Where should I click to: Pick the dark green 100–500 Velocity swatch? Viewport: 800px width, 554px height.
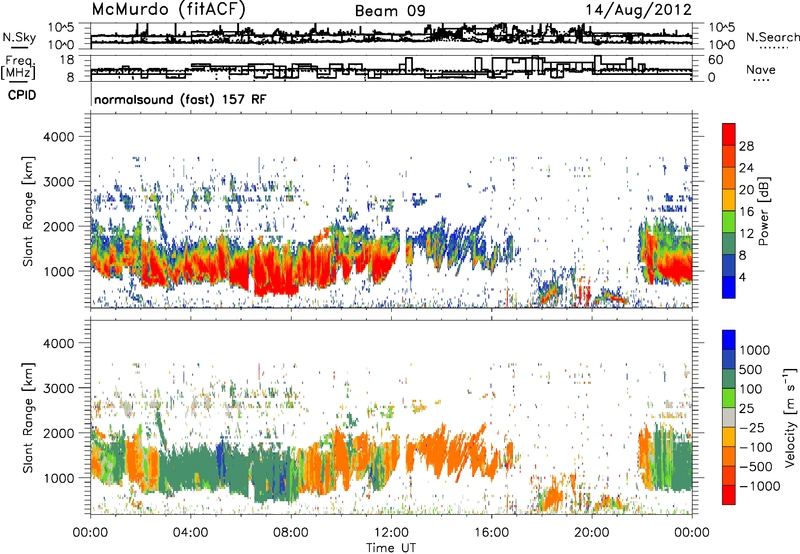pos(729,379)
